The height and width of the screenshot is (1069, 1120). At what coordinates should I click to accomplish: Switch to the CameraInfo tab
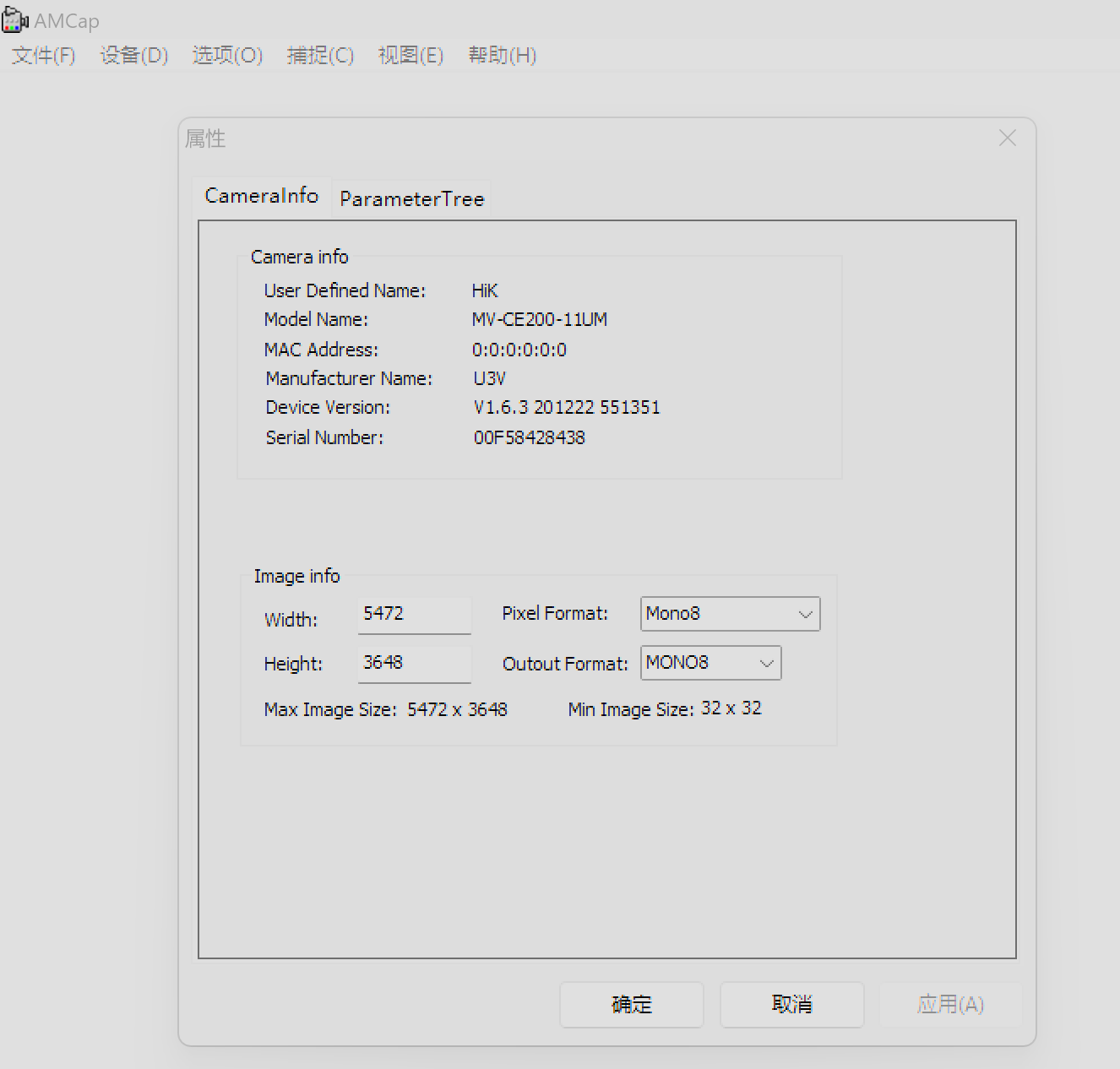(x=262, y=196)
